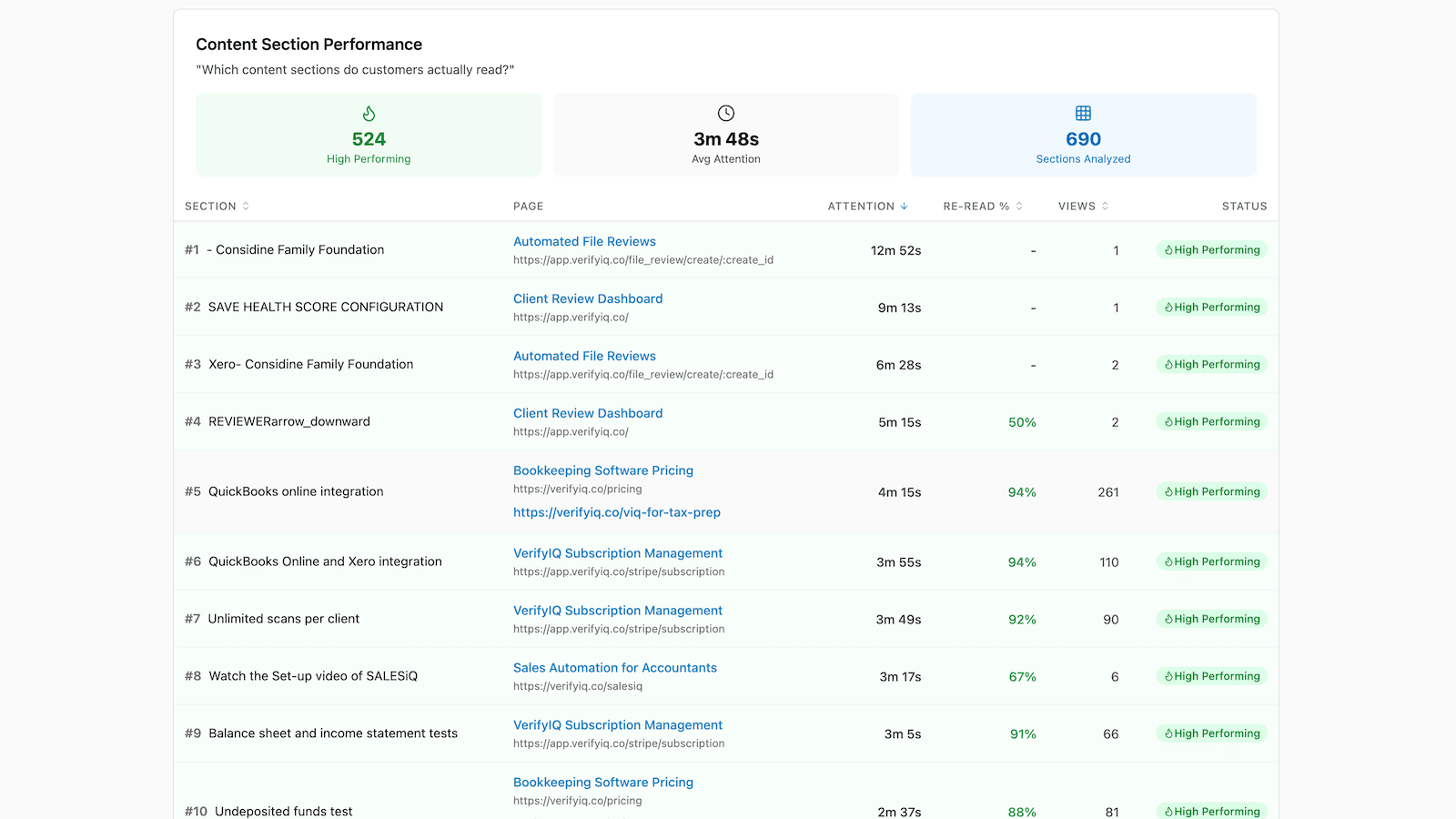This screenshot has width=1456, height=819.
Task: Click the 50% re-read value in row #4
Action: (1021, 421)
